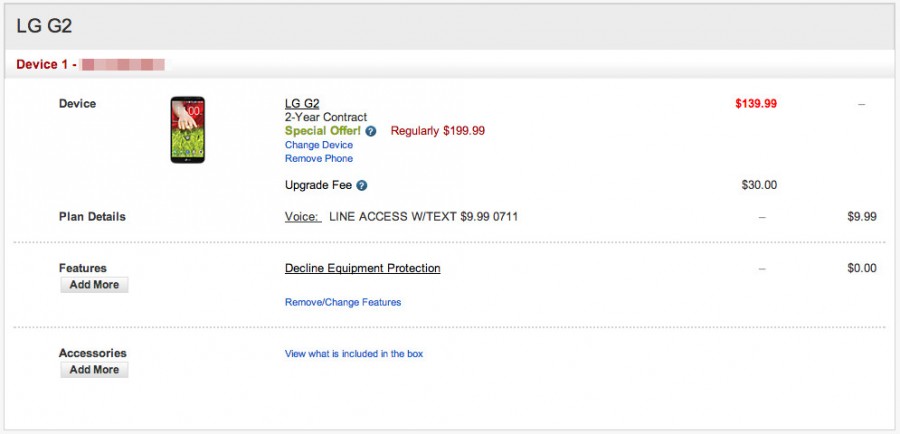Viewport: 900px width, 434px height.
Task: Click the green Special Offer! text
Action: (x=322, y=131)
